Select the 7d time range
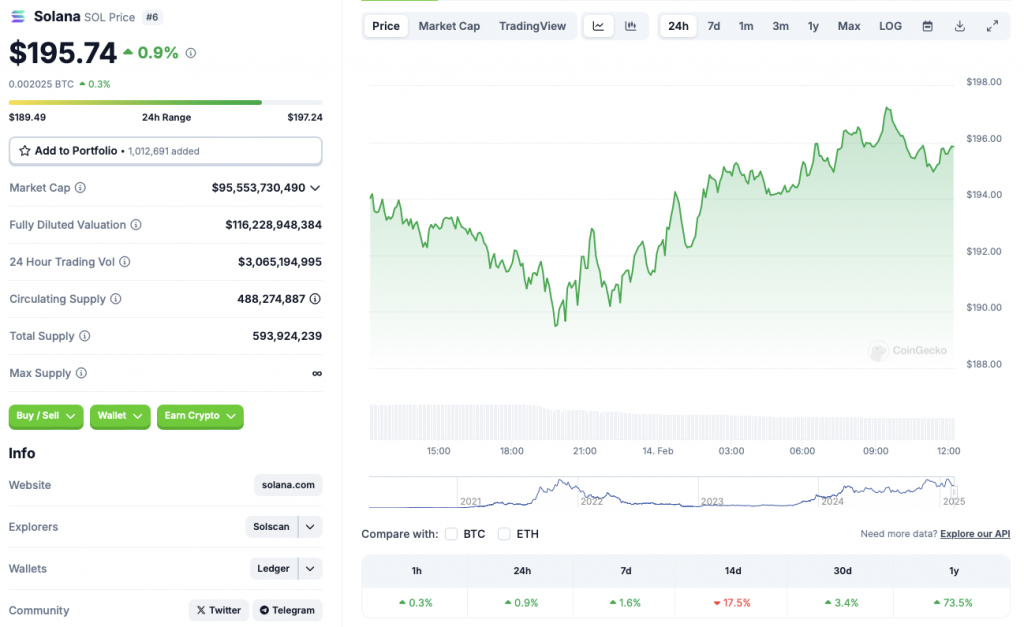The width and height of the screenshot is (1024, 627). tap(714, 26)
